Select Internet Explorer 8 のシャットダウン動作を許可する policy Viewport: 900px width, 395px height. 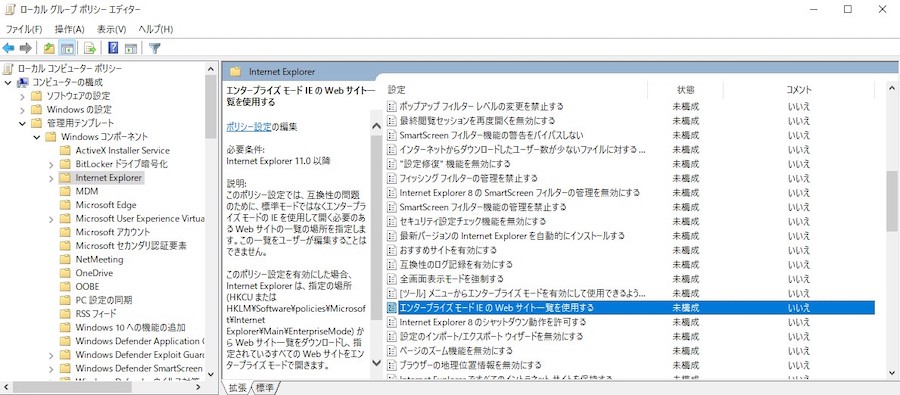[492, 322]
